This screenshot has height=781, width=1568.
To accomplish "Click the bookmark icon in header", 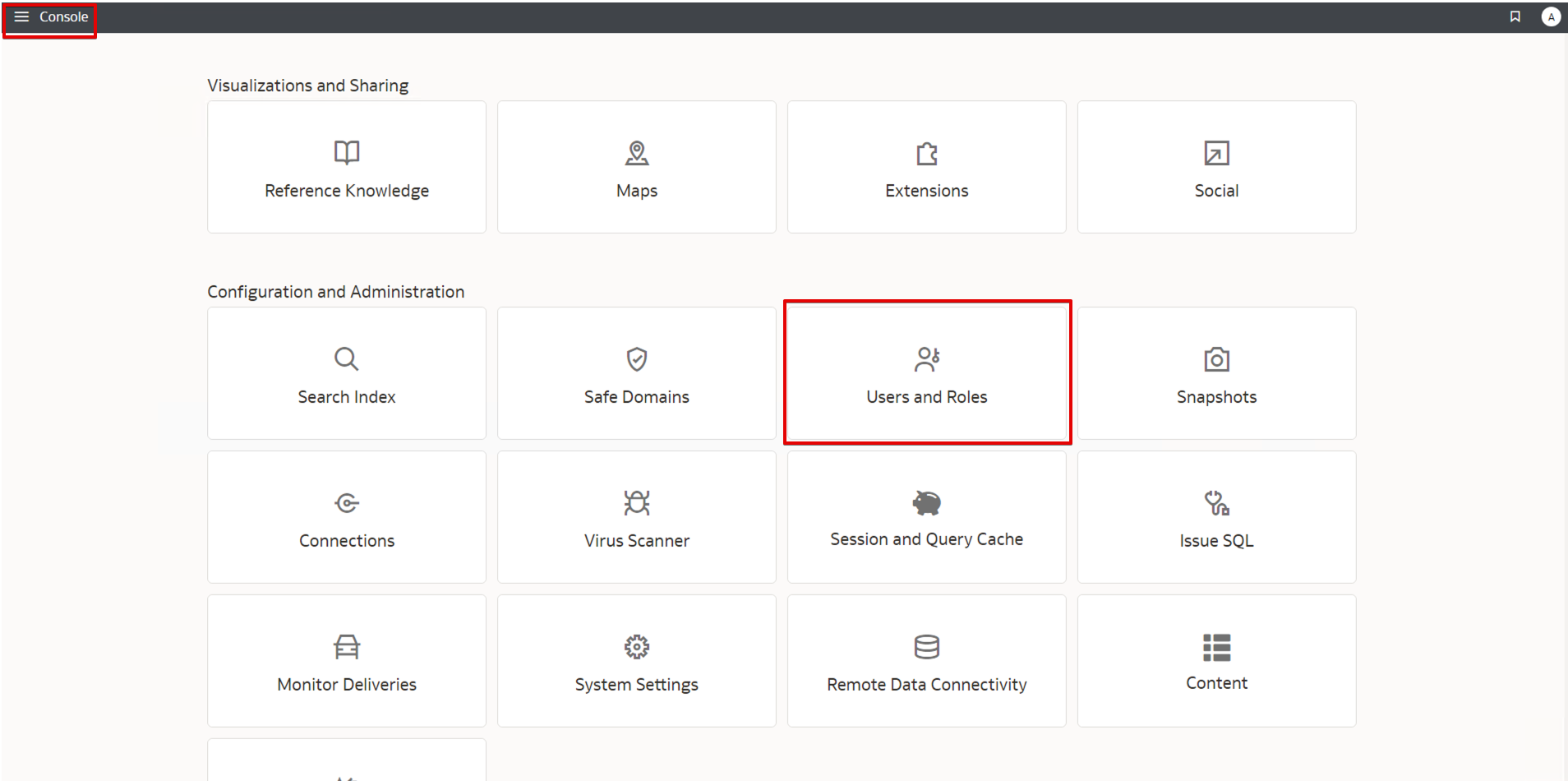I will click(1515, 16).
